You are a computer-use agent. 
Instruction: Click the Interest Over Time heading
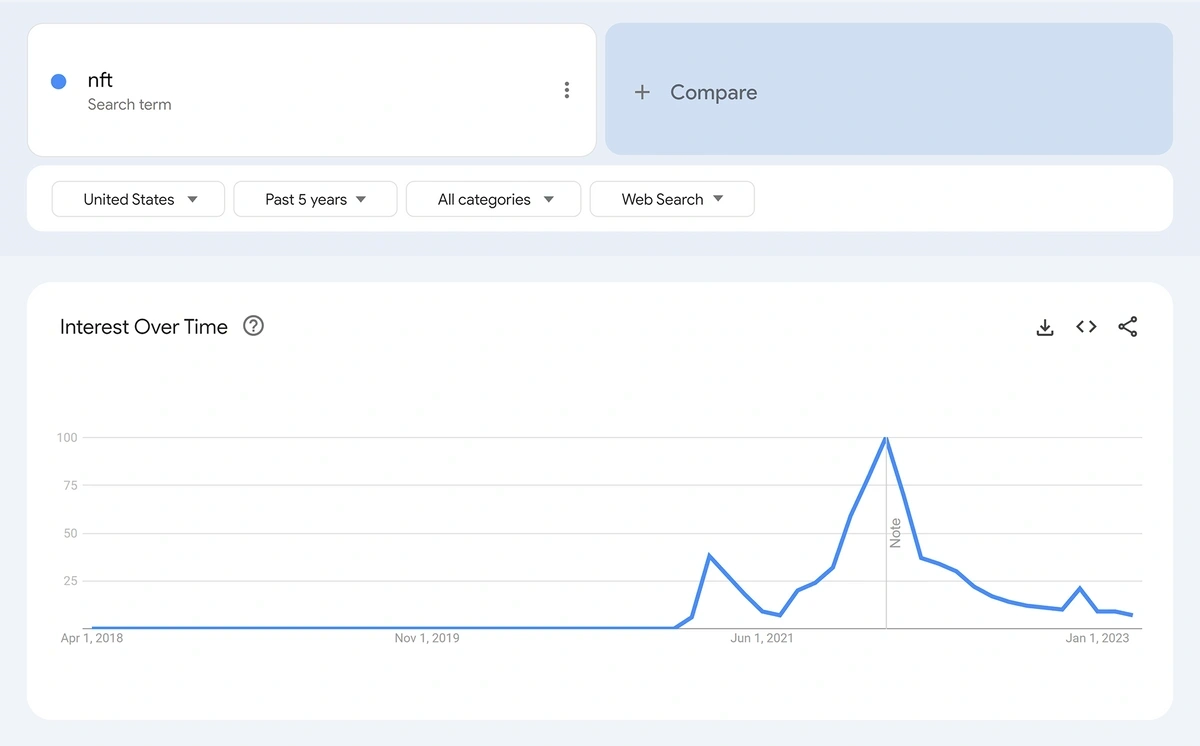pyautogui.click(x=144, y=327)
